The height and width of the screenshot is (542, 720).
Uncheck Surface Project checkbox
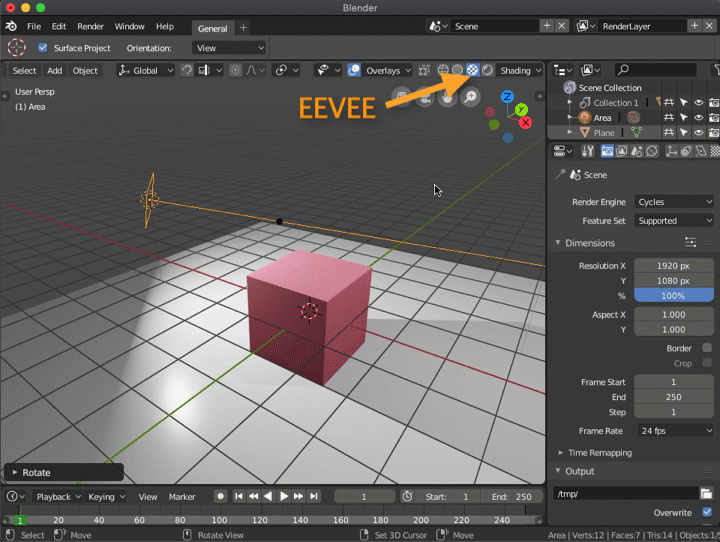click(43, 47)
